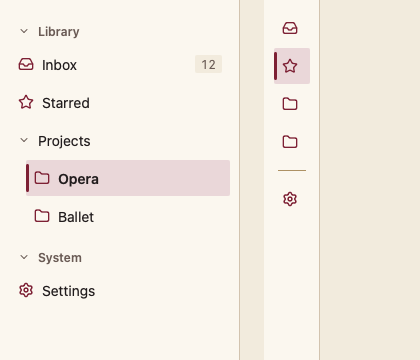Open the Inbox text label
This screenshot has width=420, height=360.
pyautogui.click(x=59, y=65)
